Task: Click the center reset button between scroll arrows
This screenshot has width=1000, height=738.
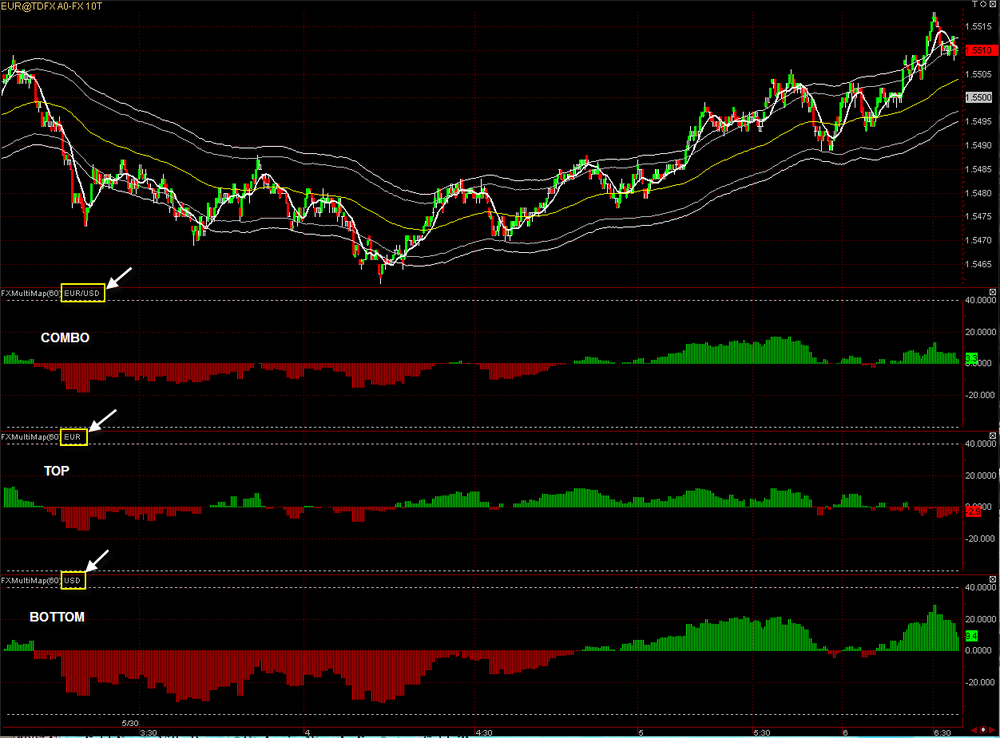Action: pos(983,730)
